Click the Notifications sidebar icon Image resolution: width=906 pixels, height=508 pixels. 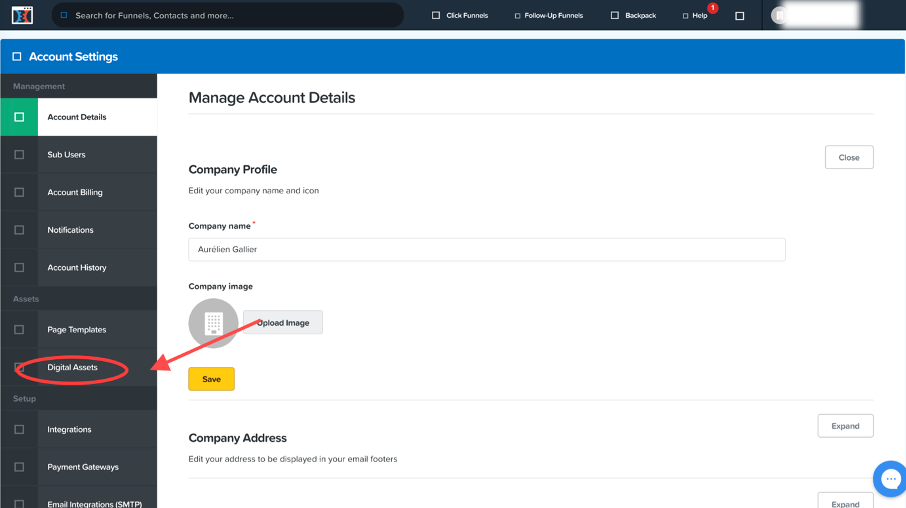[19, 229]
